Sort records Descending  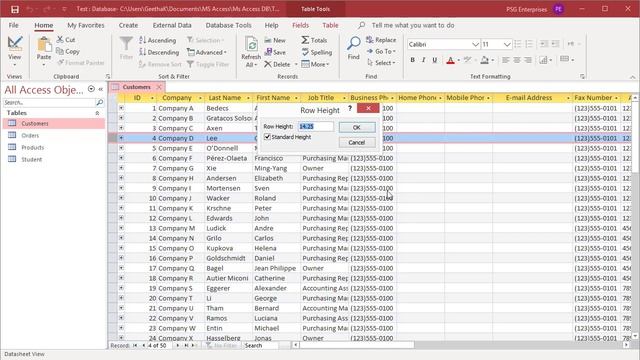click(159, 52)
